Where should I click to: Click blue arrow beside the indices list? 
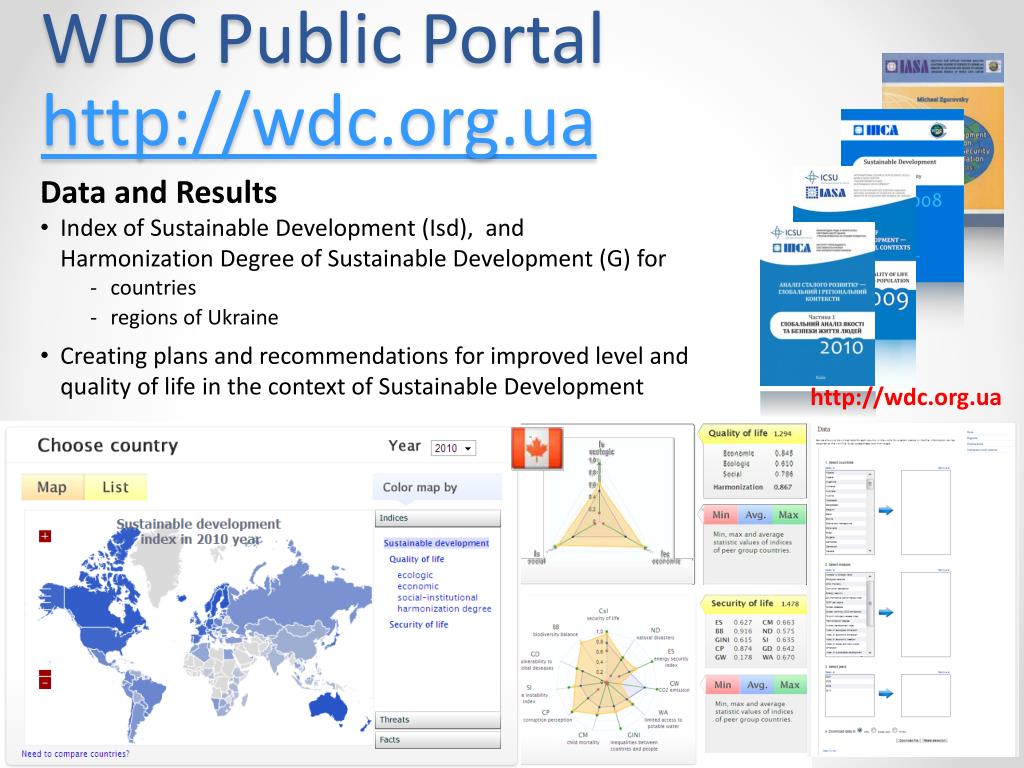point(886,613)
